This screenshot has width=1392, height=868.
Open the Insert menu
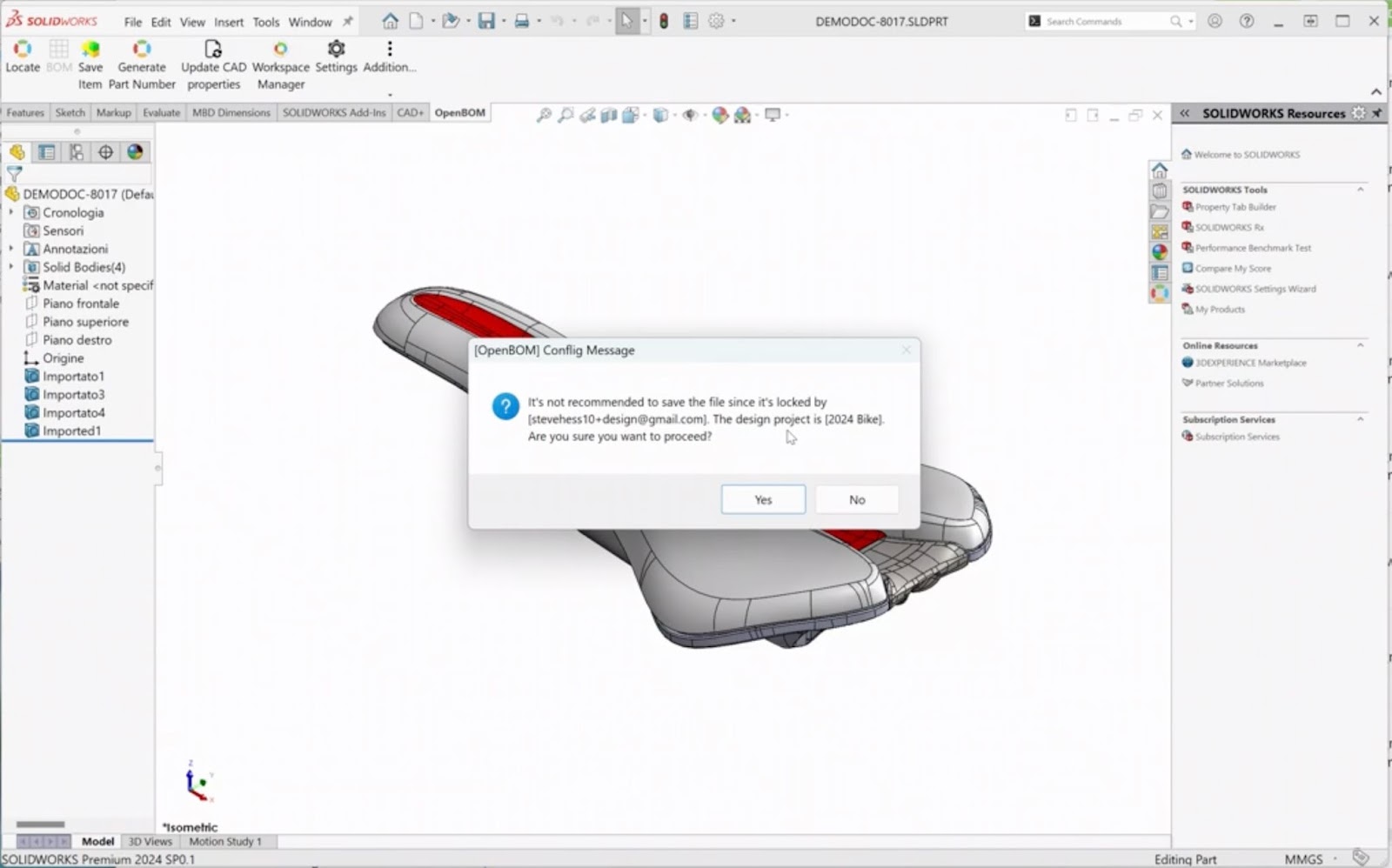(x=229, y=22)
